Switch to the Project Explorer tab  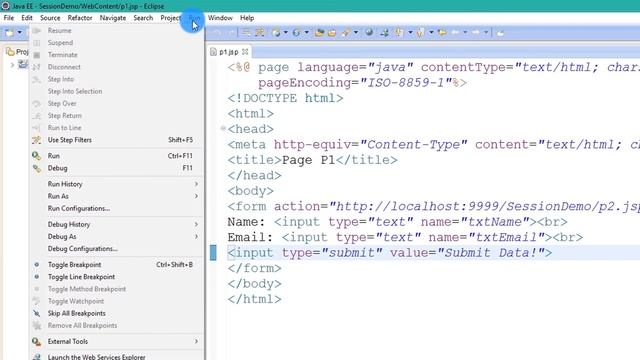pos(17,51)
